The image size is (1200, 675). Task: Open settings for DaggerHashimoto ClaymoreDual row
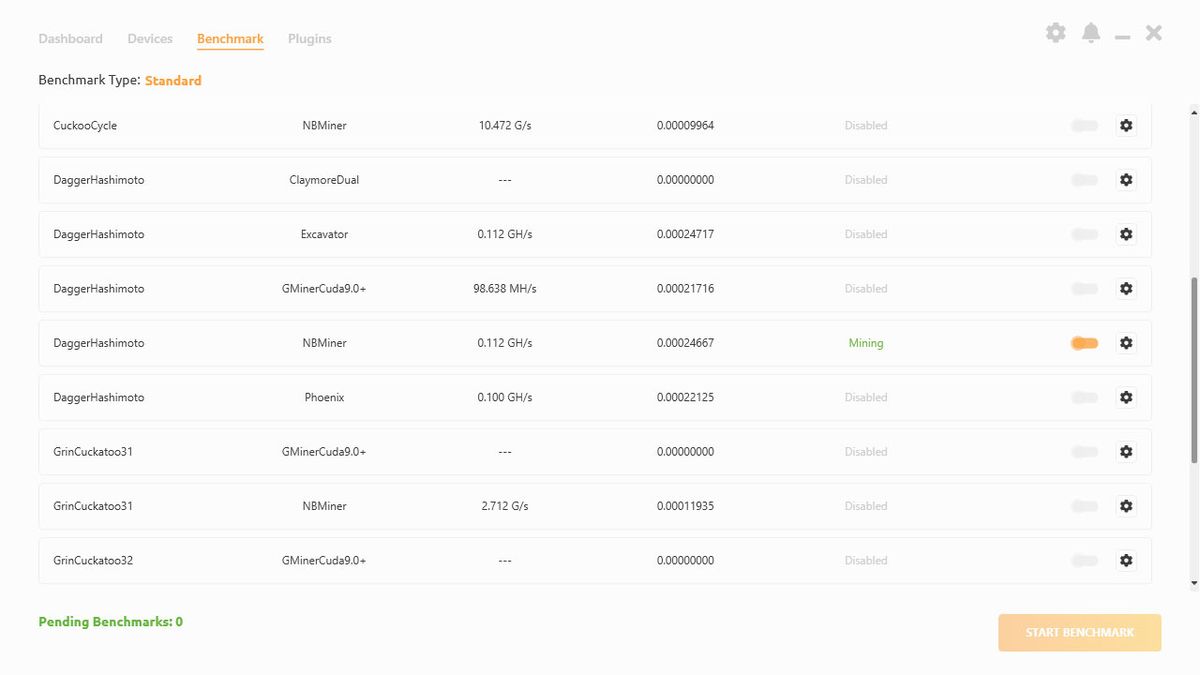1126,180
